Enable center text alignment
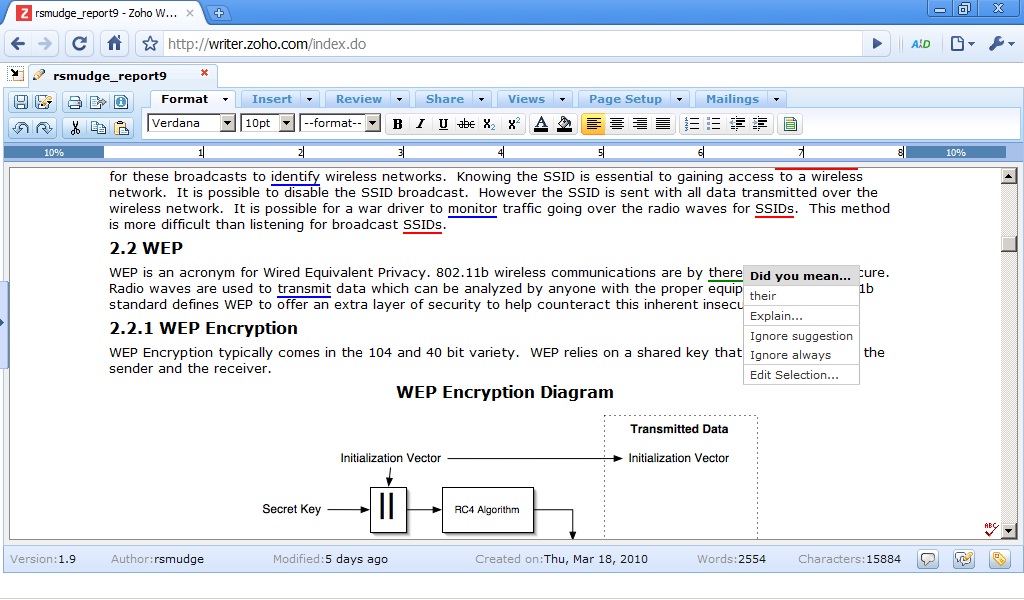1024x600 pixels. (617, 124)
